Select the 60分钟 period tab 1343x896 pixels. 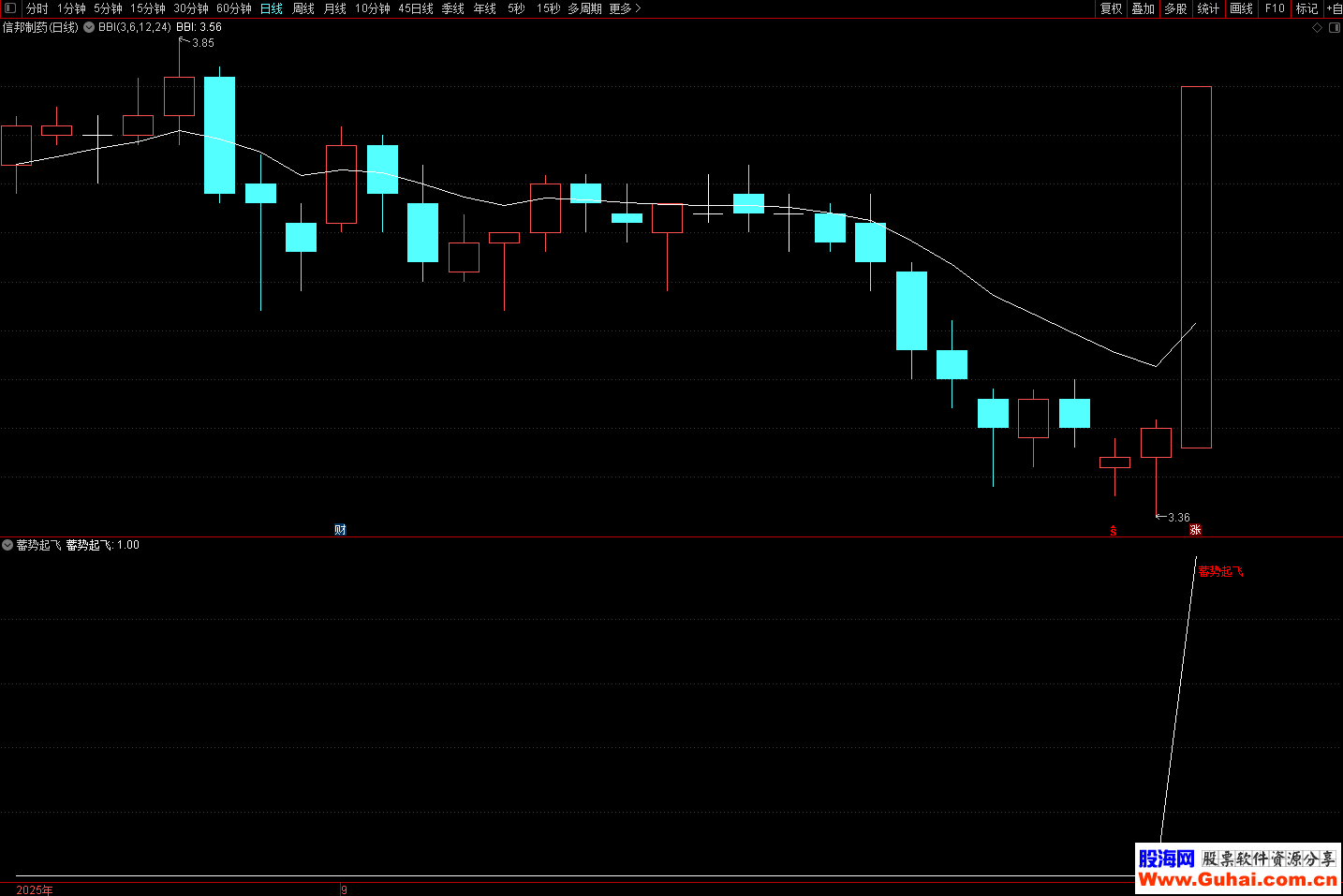[x=233, y=8]
